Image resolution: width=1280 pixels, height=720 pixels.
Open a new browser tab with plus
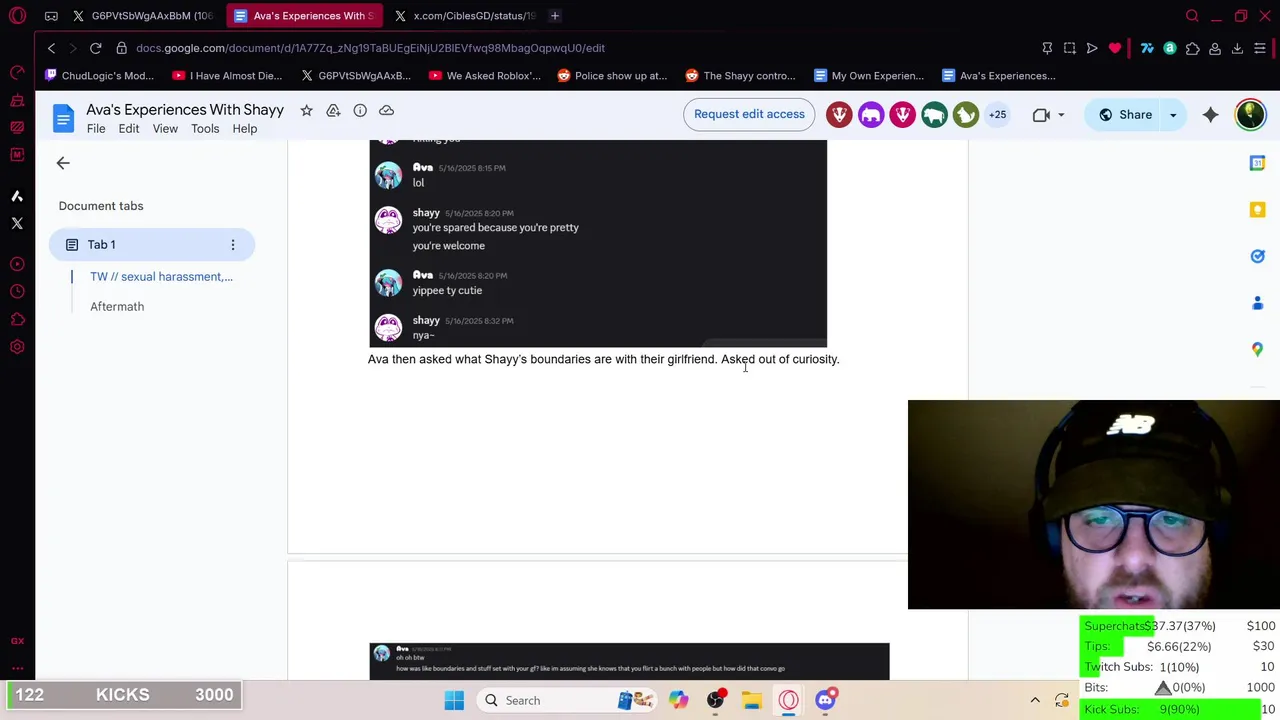click(x=555, y=16)
